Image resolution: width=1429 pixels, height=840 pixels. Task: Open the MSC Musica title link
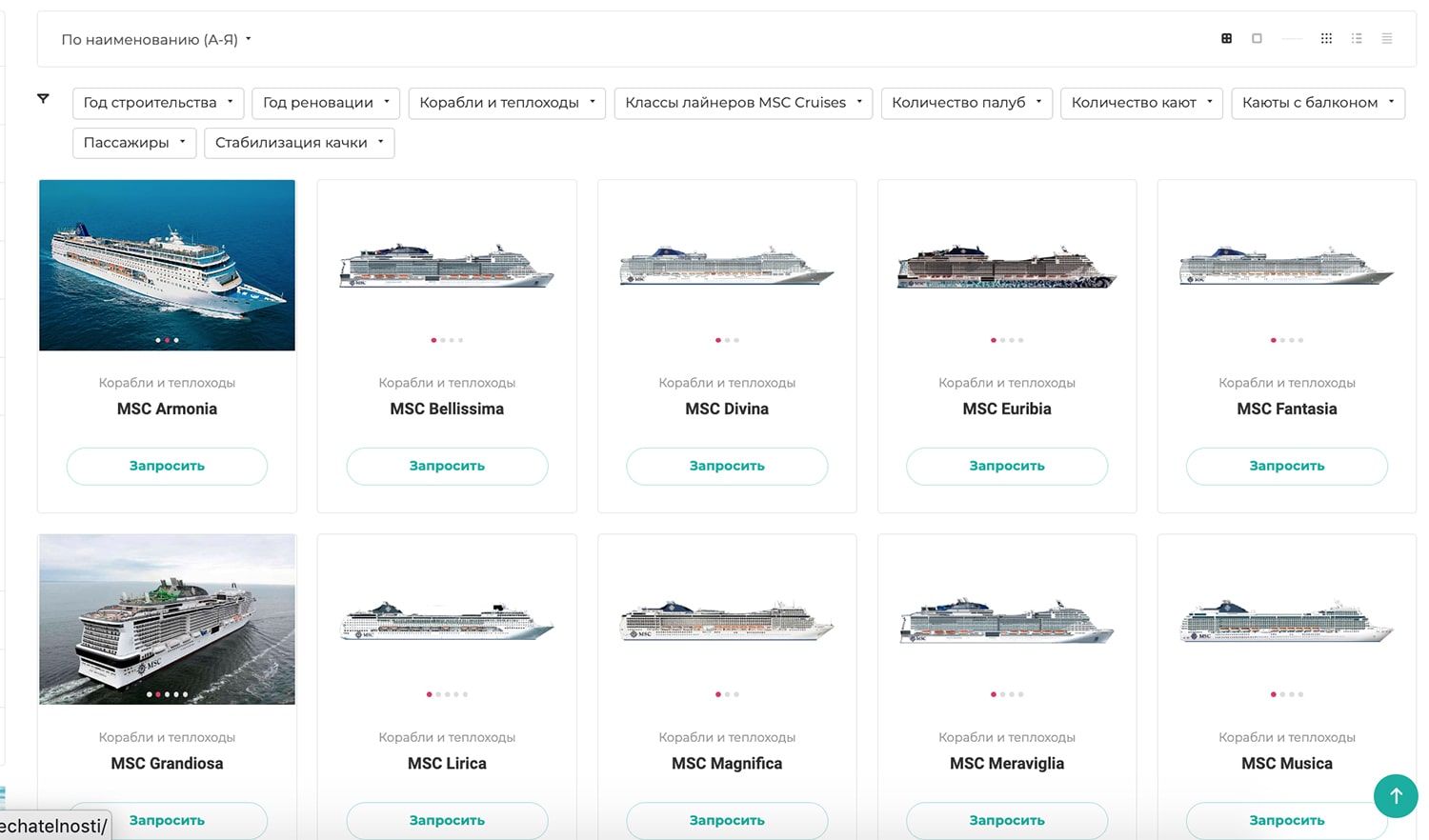tap(1287, 763)
